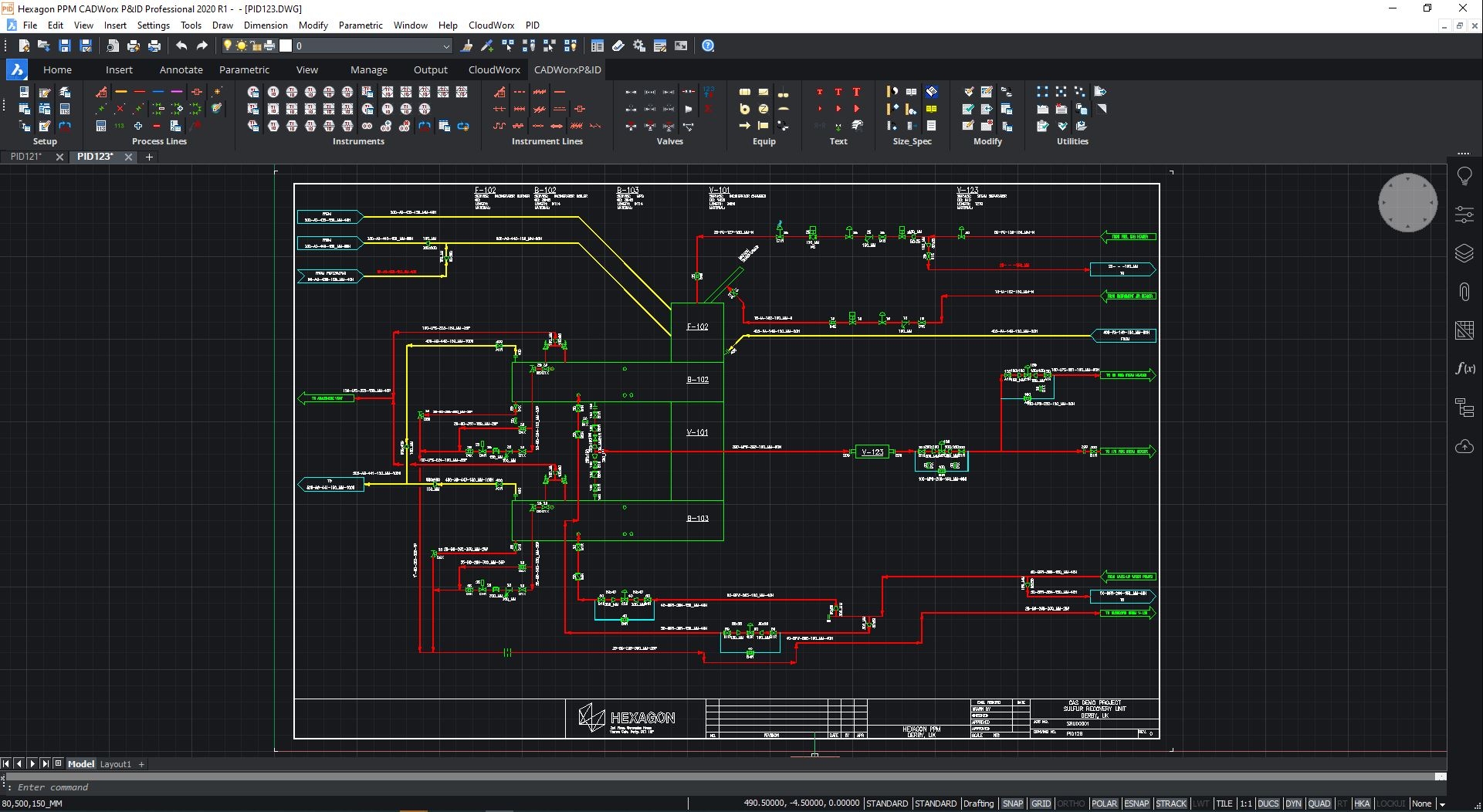The image size is (1483, 812).
Task: Toggle SNAP mode in the status bar
Action: point(1012,804)
